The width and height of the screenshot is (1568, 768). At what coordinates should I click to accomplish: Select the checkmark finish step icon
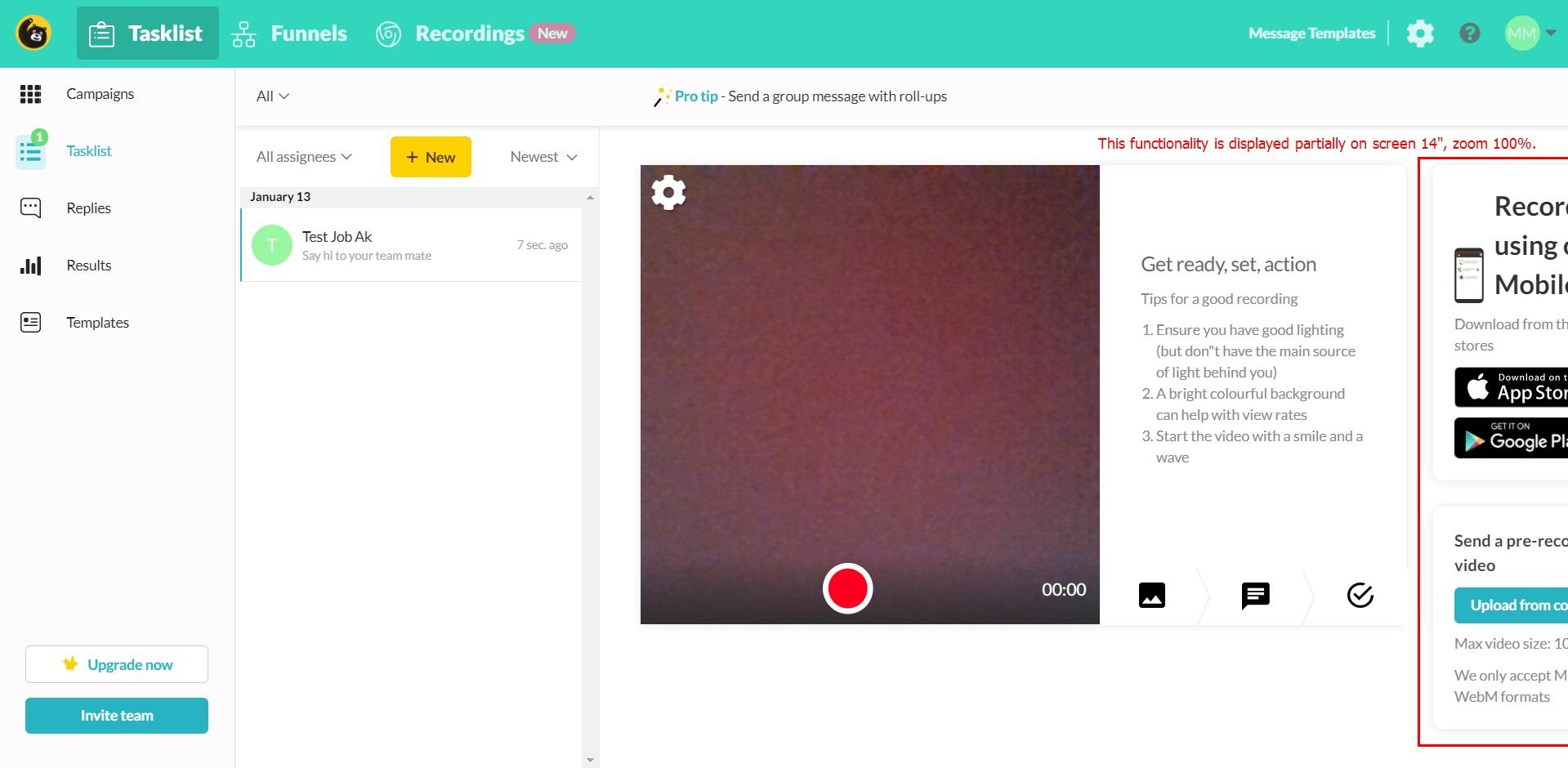click(1360, 596)
